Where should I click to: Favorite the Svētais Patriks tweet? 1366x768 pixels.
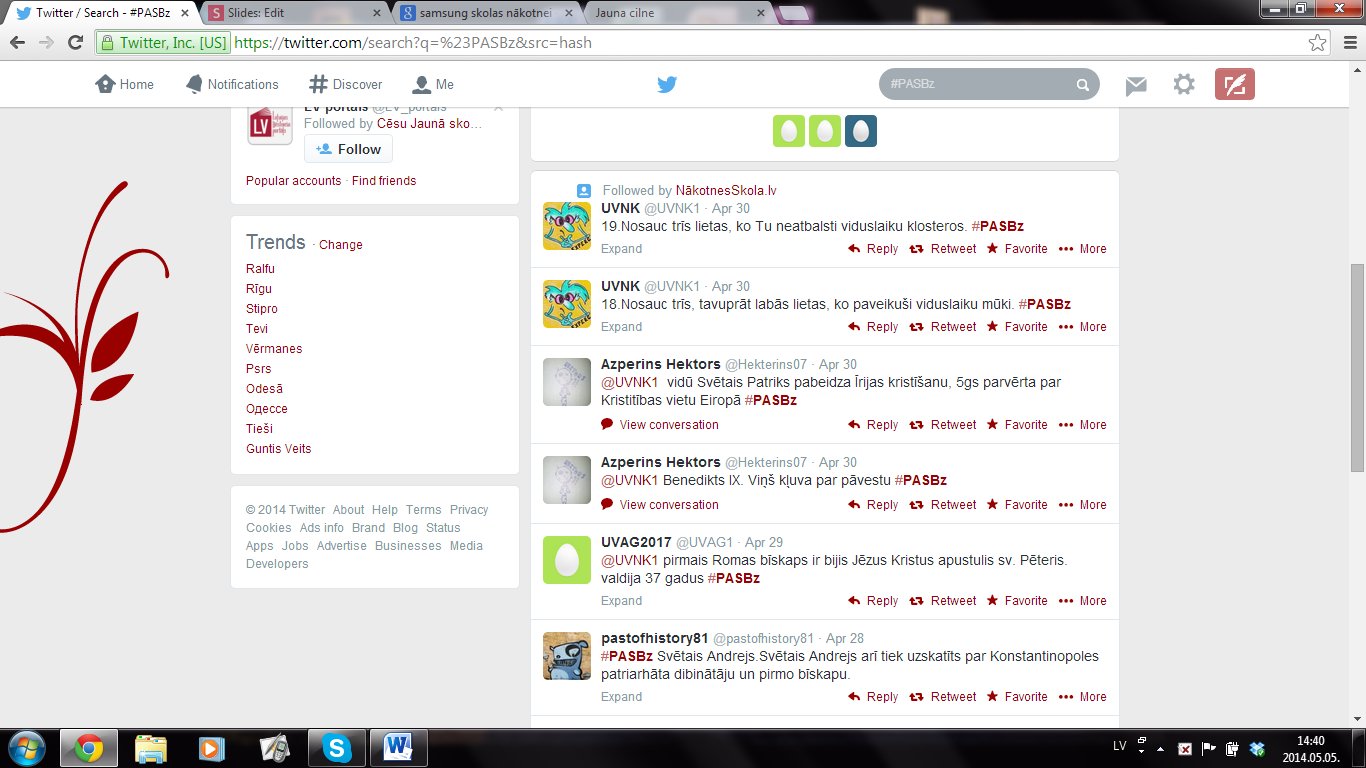point(1017,425)
